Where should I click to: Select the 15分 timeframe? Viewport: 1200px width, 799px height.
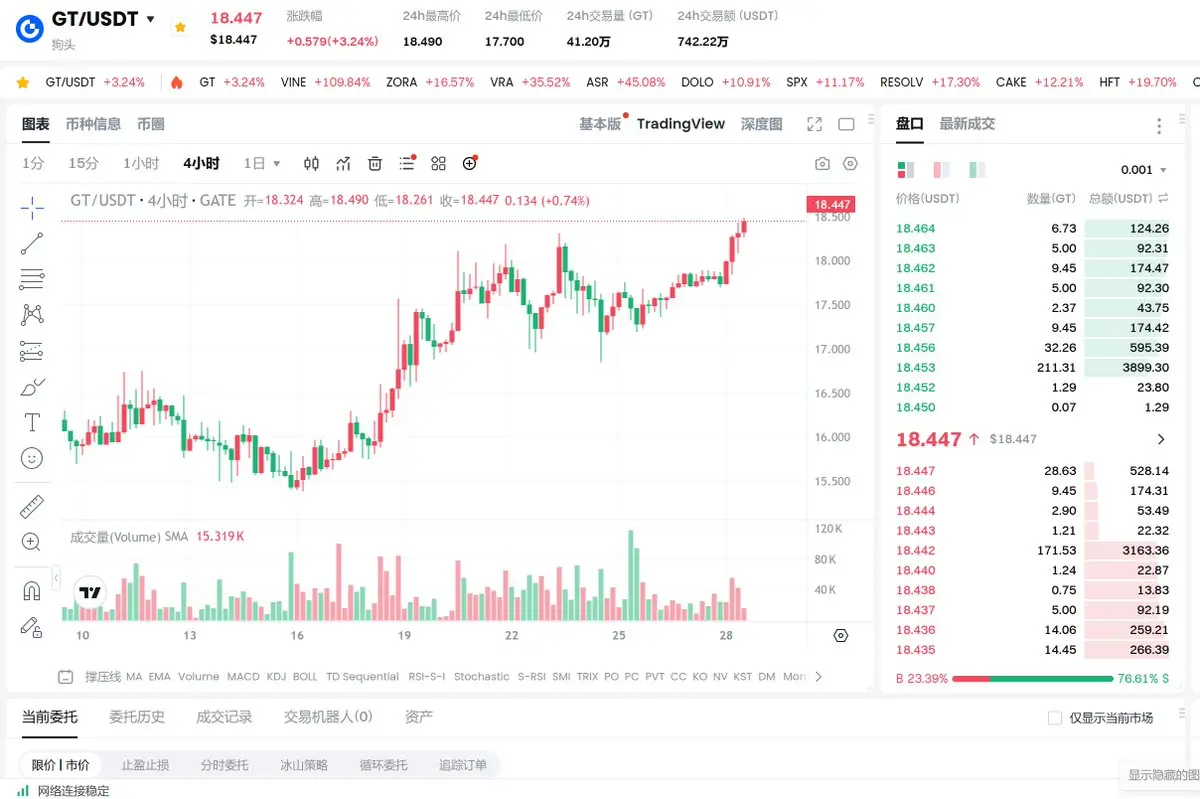[84, 163]
